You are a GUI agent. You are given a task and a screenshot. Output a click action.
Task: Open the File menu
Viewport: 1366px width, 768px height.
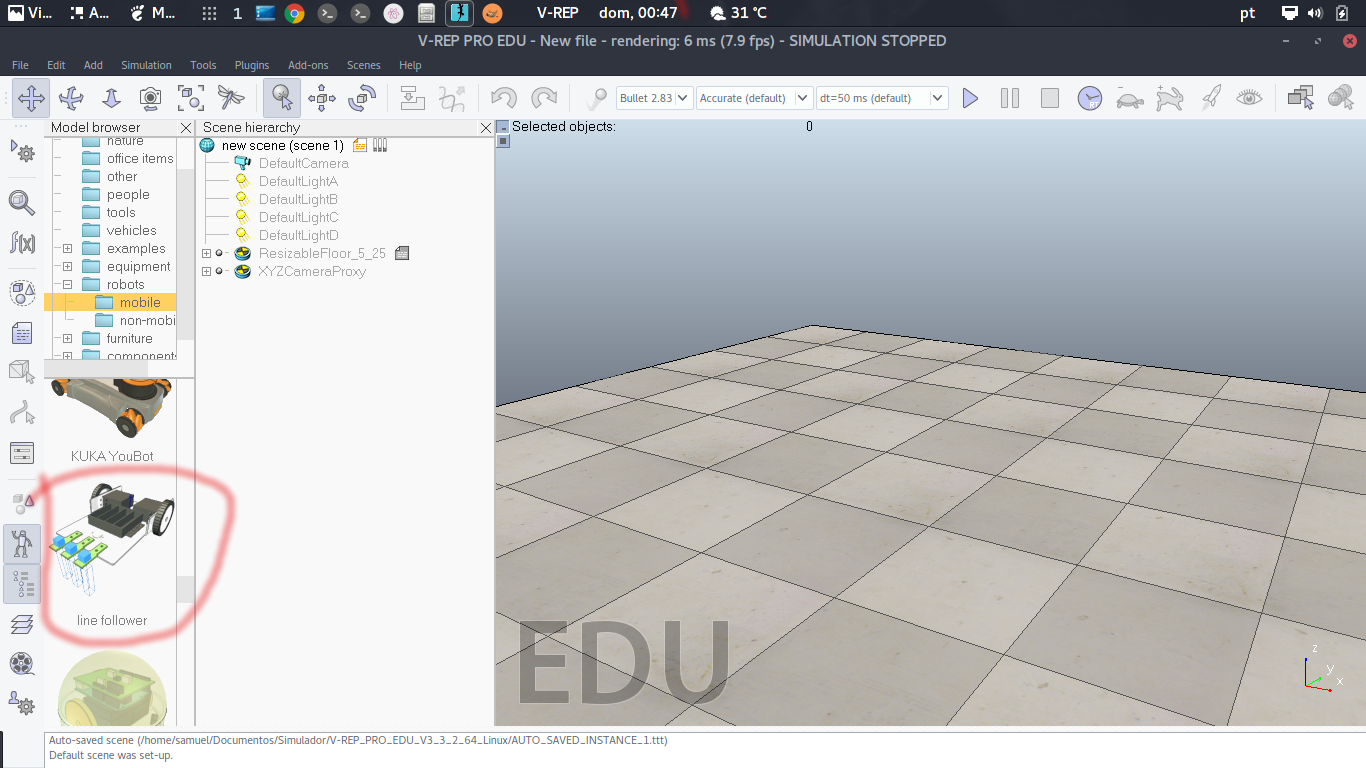20,65
